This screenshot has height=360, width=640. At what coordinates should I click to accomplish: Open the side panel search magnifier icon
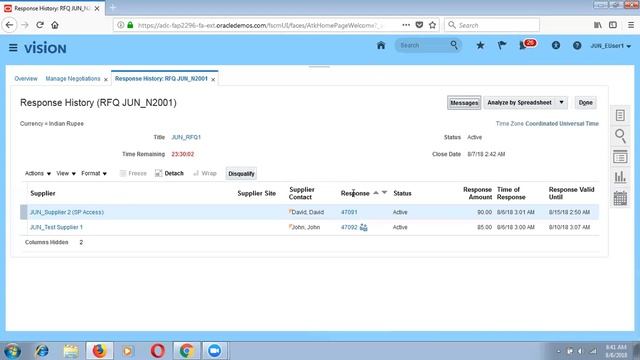tap(620, 136)
